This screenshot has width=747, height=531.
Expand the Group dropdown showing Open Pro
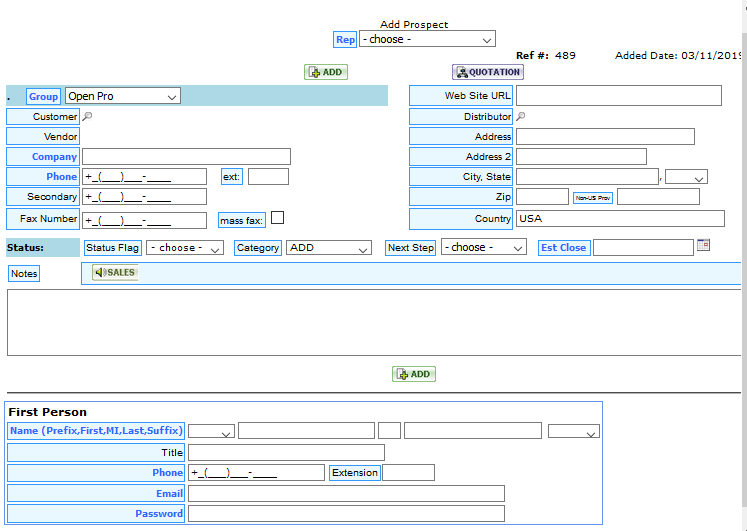tap(123, 96)
